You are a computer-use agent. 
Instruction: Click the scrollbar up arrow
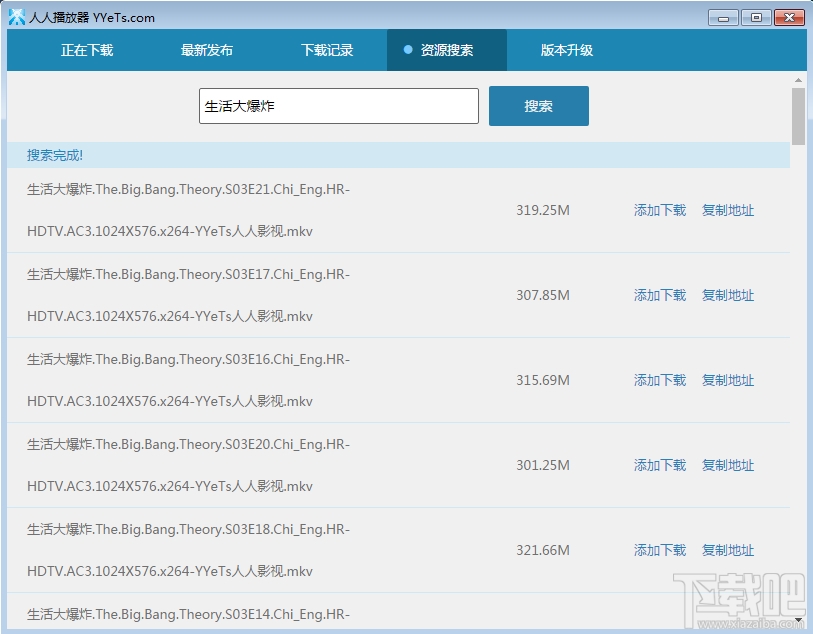[798, 80]
